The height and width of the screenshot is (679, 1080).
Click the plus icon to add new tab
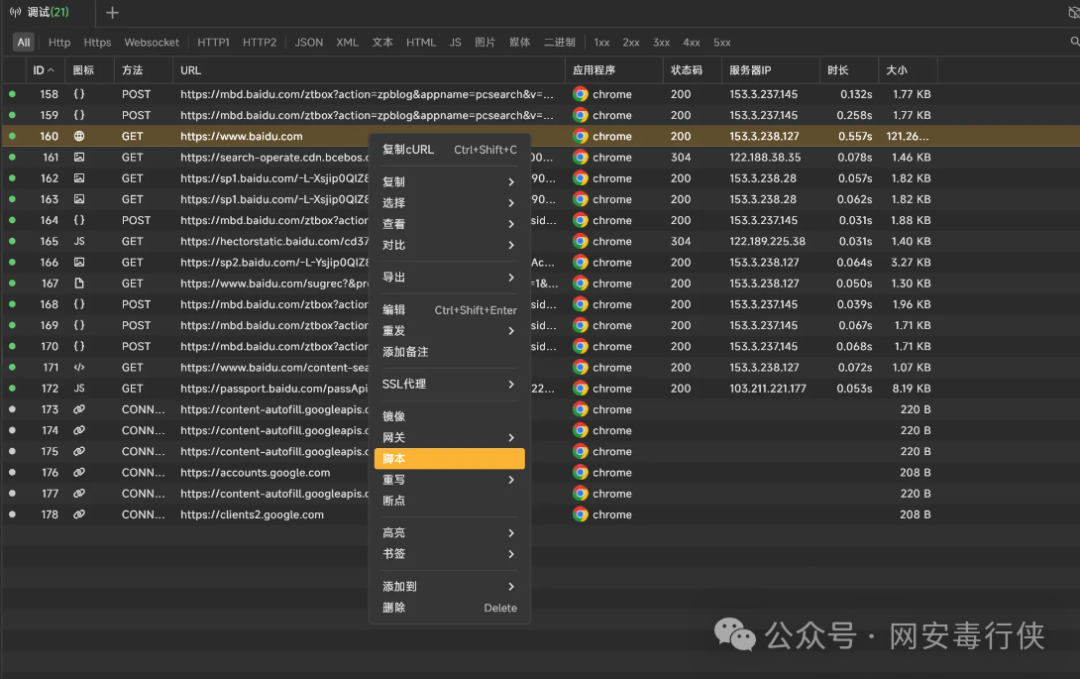[112, 12]
